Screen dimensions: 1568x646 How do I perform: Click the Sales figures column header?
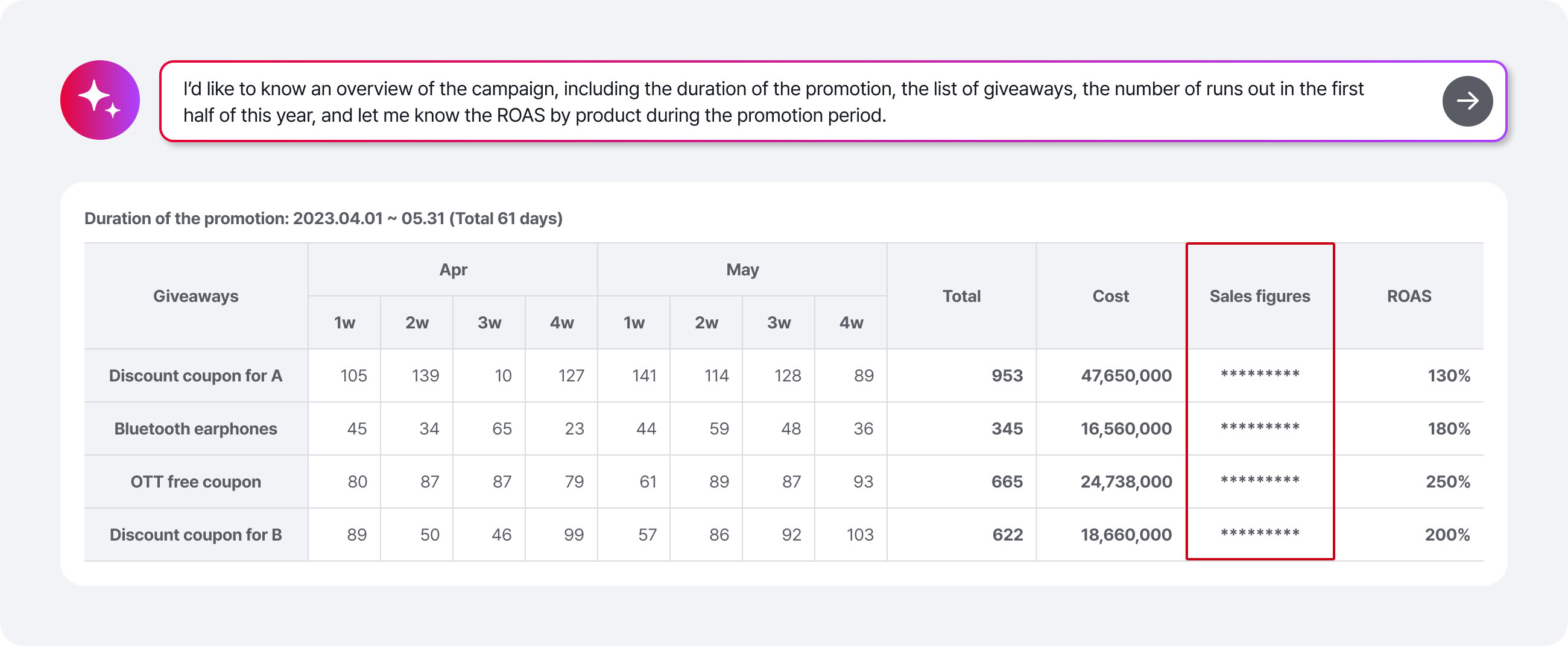(1260, 296)
